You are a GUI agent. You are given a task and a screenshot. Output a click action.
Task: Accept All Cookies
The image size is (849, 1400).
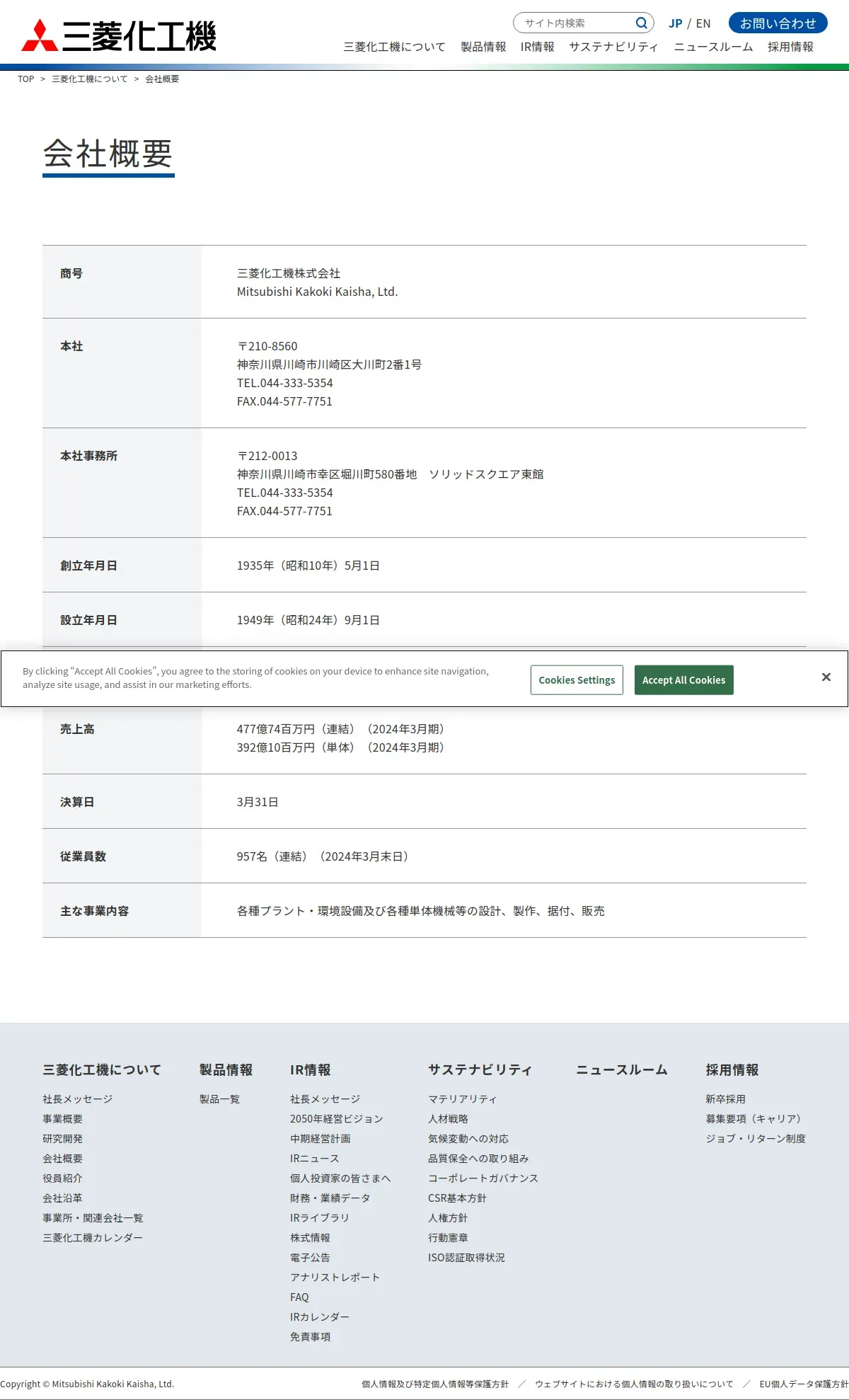[x=683, y=680]
